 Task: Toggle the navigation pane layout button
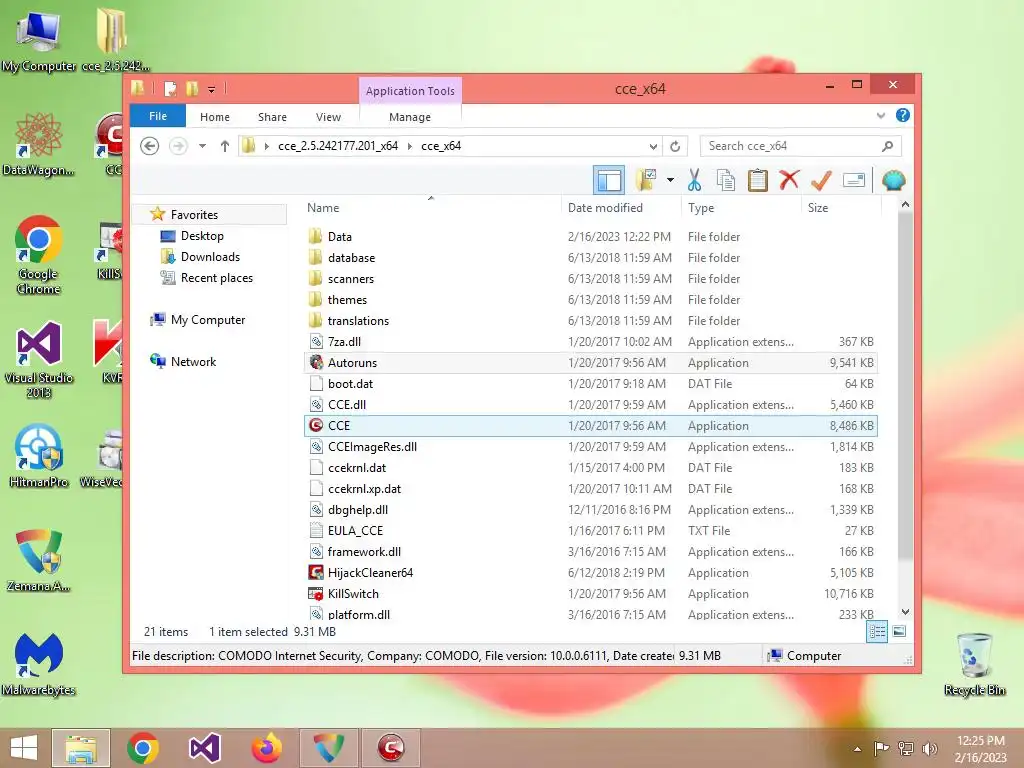609,180
